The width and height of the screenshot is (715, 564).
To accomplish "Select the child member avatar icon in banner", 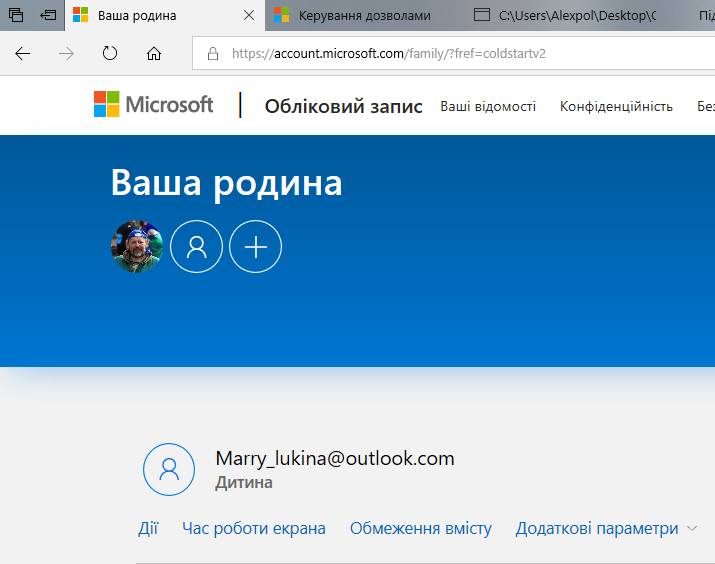I will tap(196, 247).
